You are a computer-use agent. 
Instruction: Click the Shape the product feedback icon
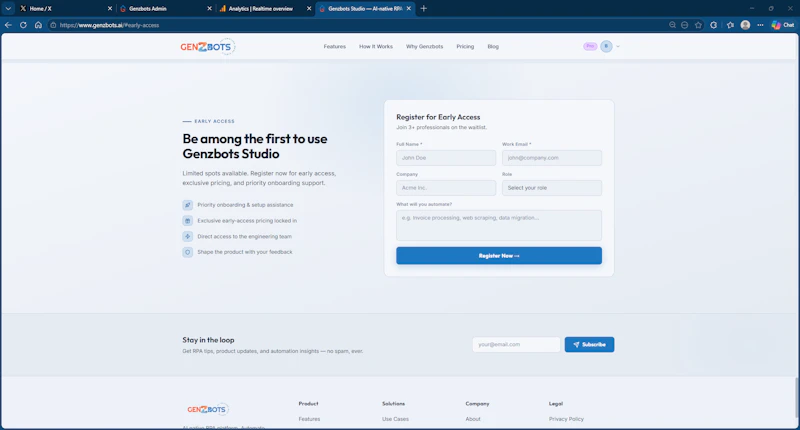click(x=188, y=252)
